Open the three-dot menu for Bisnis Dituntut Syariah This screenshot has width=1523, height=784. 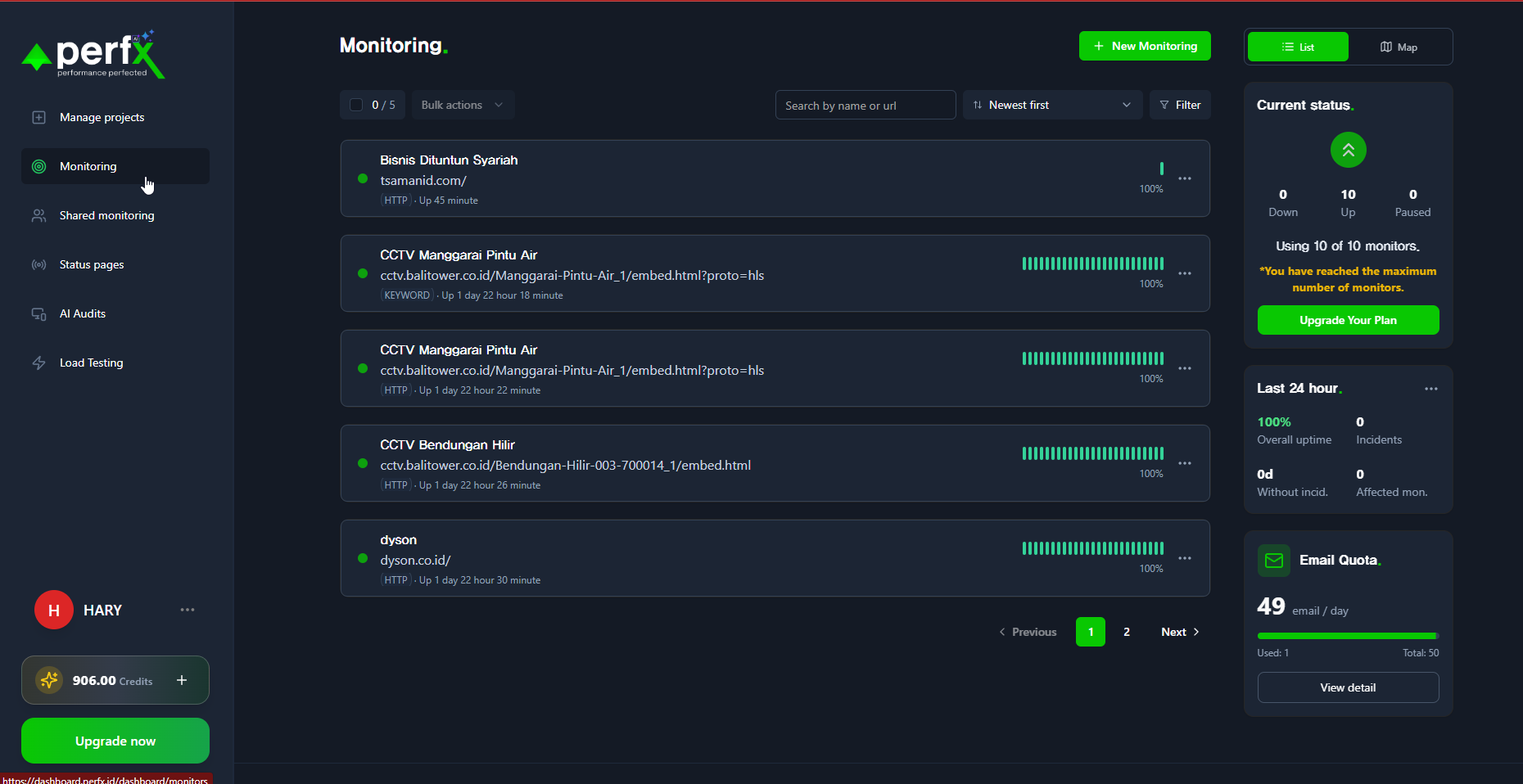(1185, 178)
